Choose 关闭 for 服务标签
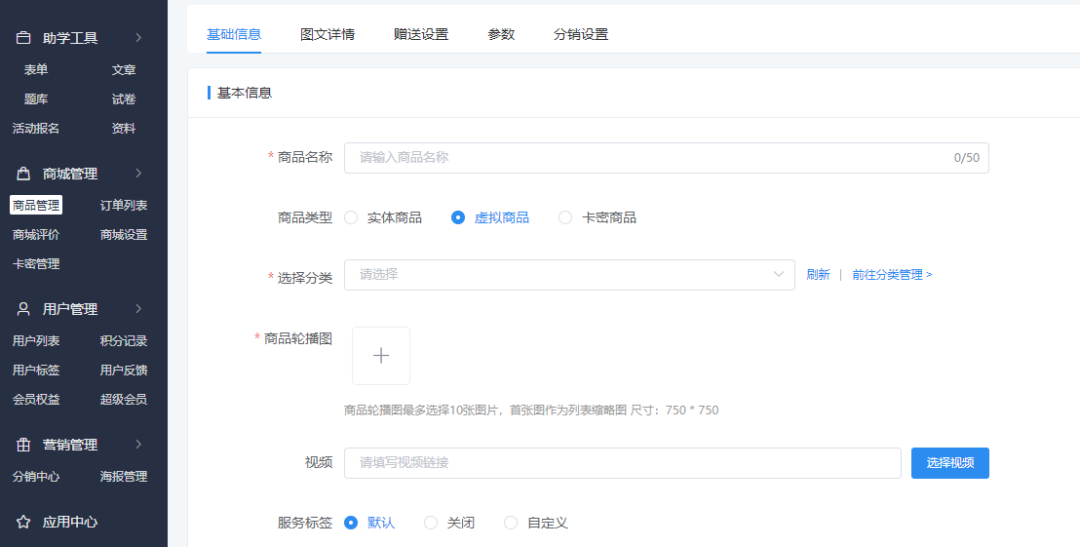1080x547 pixels. click(x=431, y=523)
